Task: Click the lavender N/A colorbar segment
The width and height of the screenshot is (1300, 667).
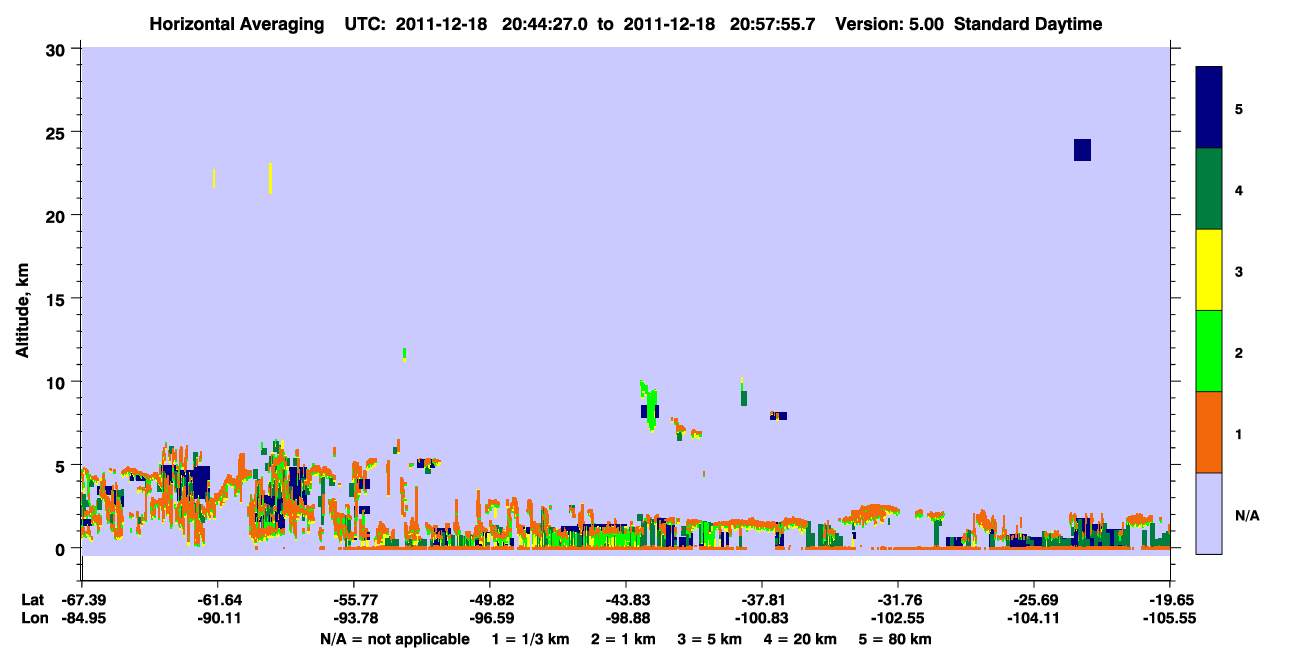Action: pyautogui.click(x=1209, y=513)
